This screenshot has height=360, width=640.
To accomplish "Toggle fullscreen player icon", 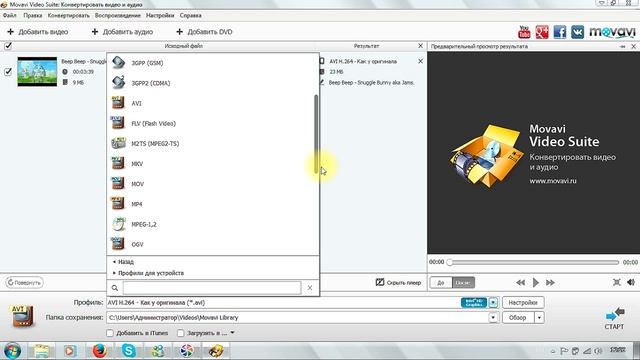I will [x=617, y=282].
